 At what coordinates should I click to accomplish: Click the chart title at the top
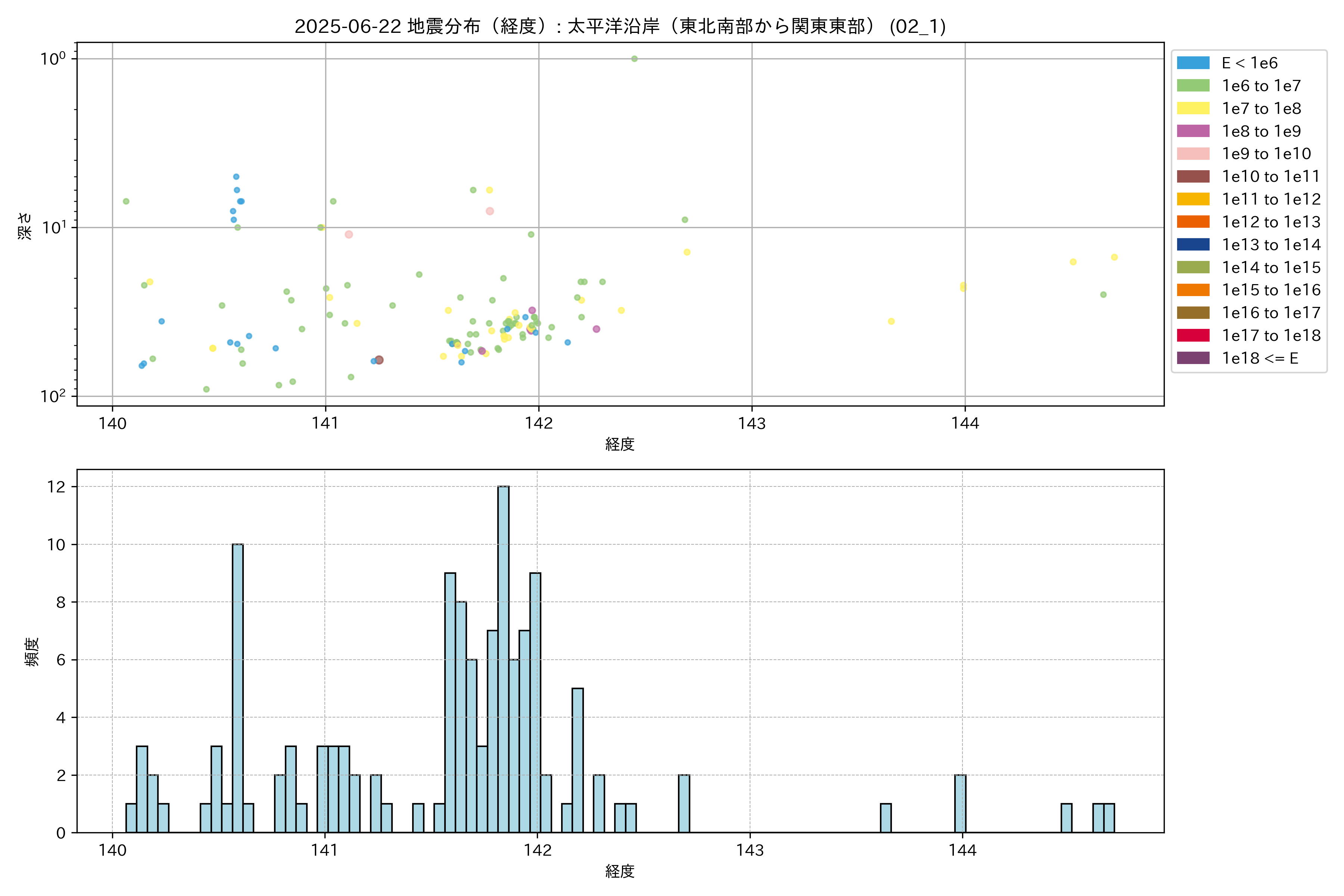point(620,26)
